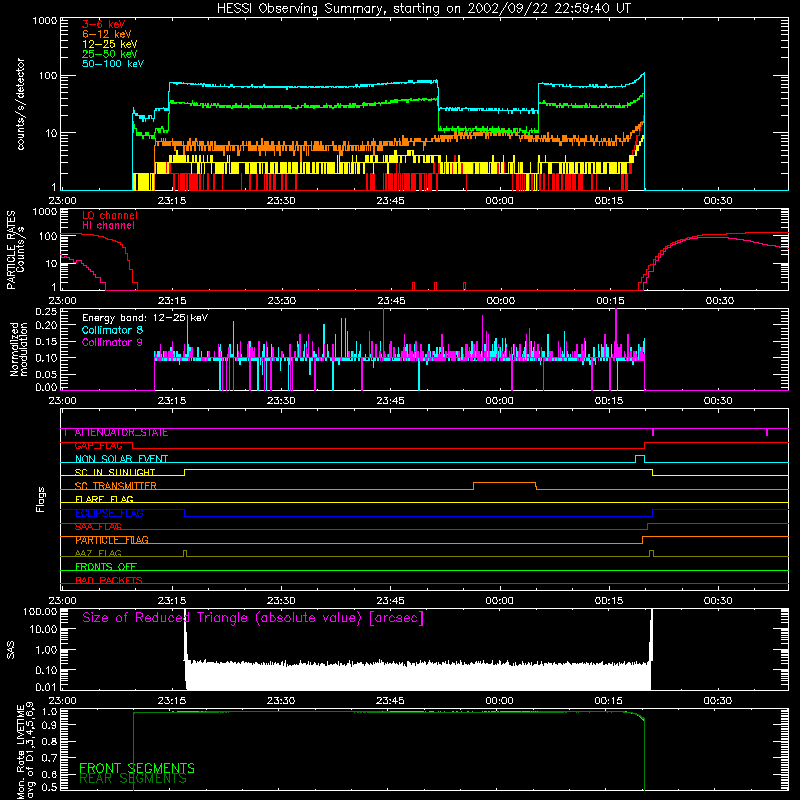
Task: Click the GAP_FLAG label
Action: (98, 446)
